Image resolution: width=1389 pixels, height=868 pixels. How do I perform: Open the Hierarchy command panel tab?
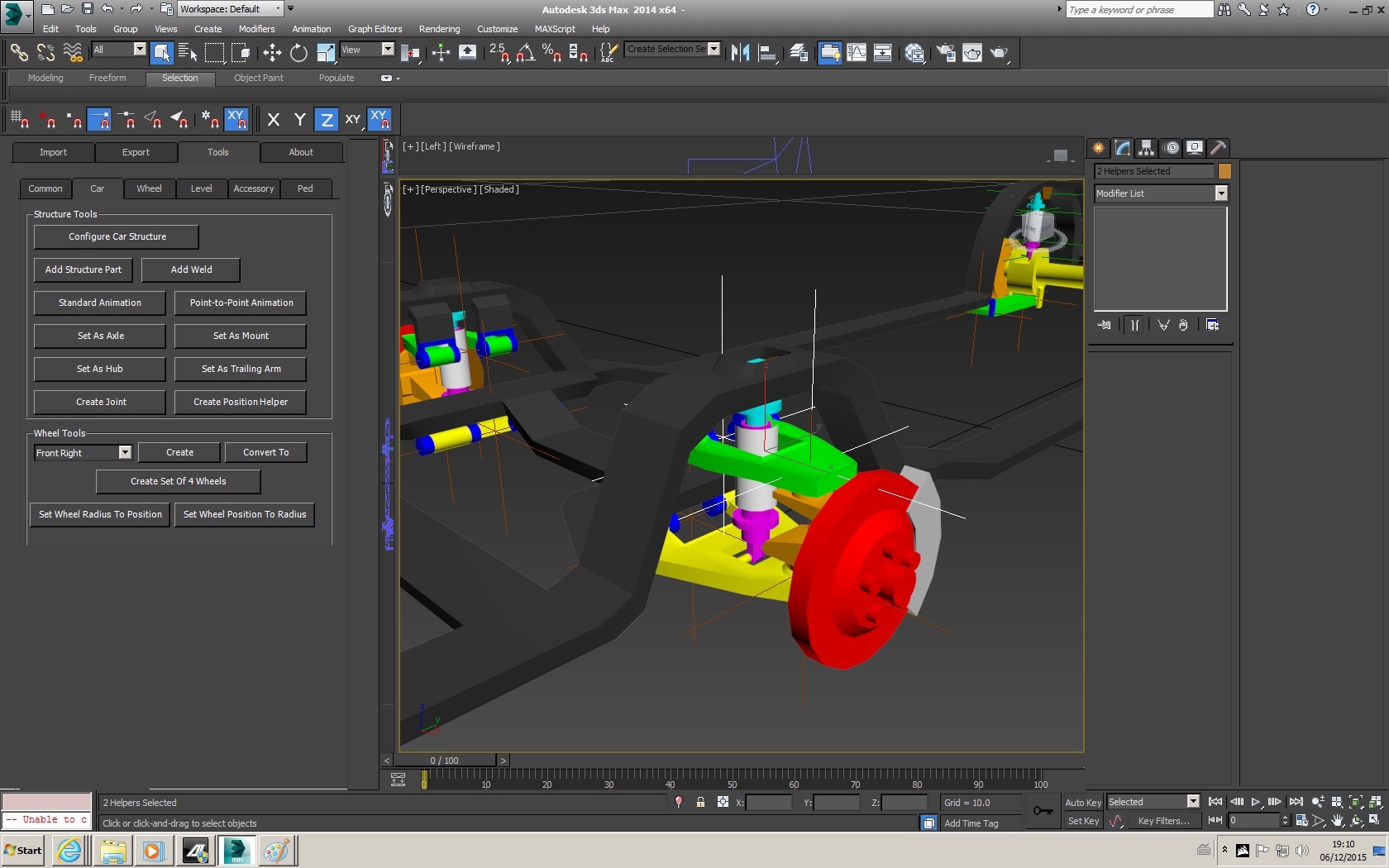1146,148
